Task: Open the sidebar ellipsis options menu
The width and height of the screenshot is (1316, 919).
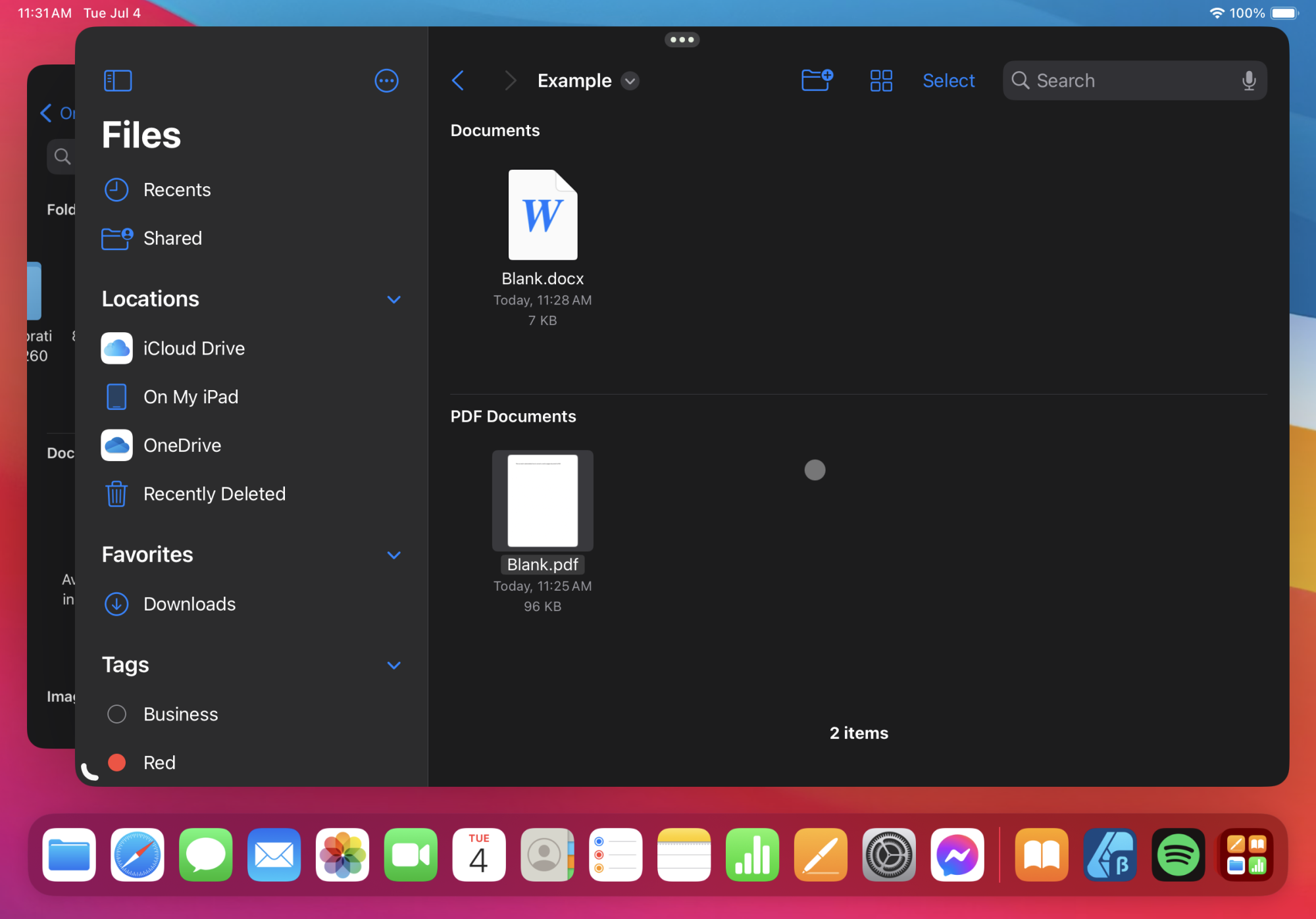Action: click(386, 81)
